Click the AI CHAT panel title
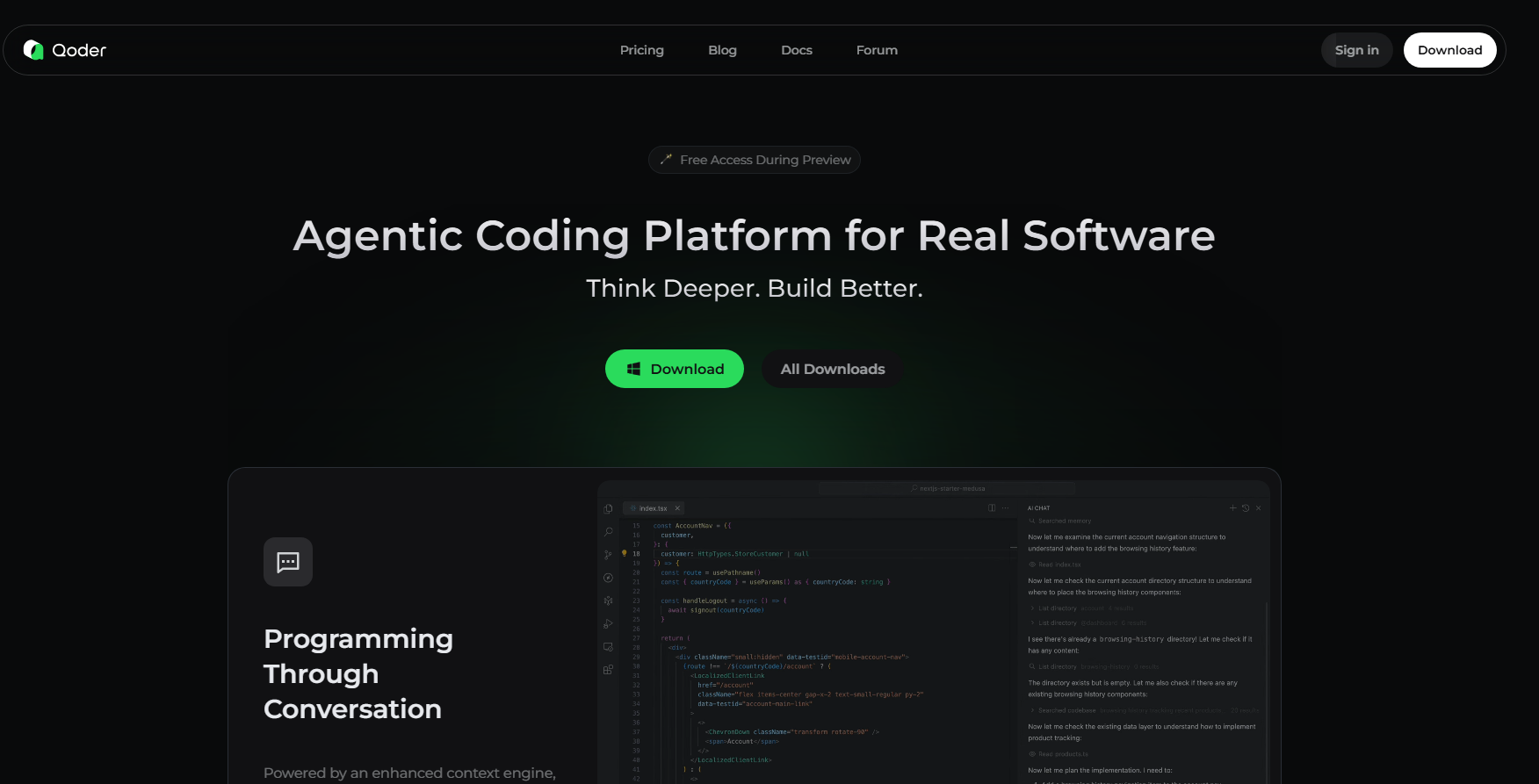This screenshot has width=1539, height=784. (1038, 507)
